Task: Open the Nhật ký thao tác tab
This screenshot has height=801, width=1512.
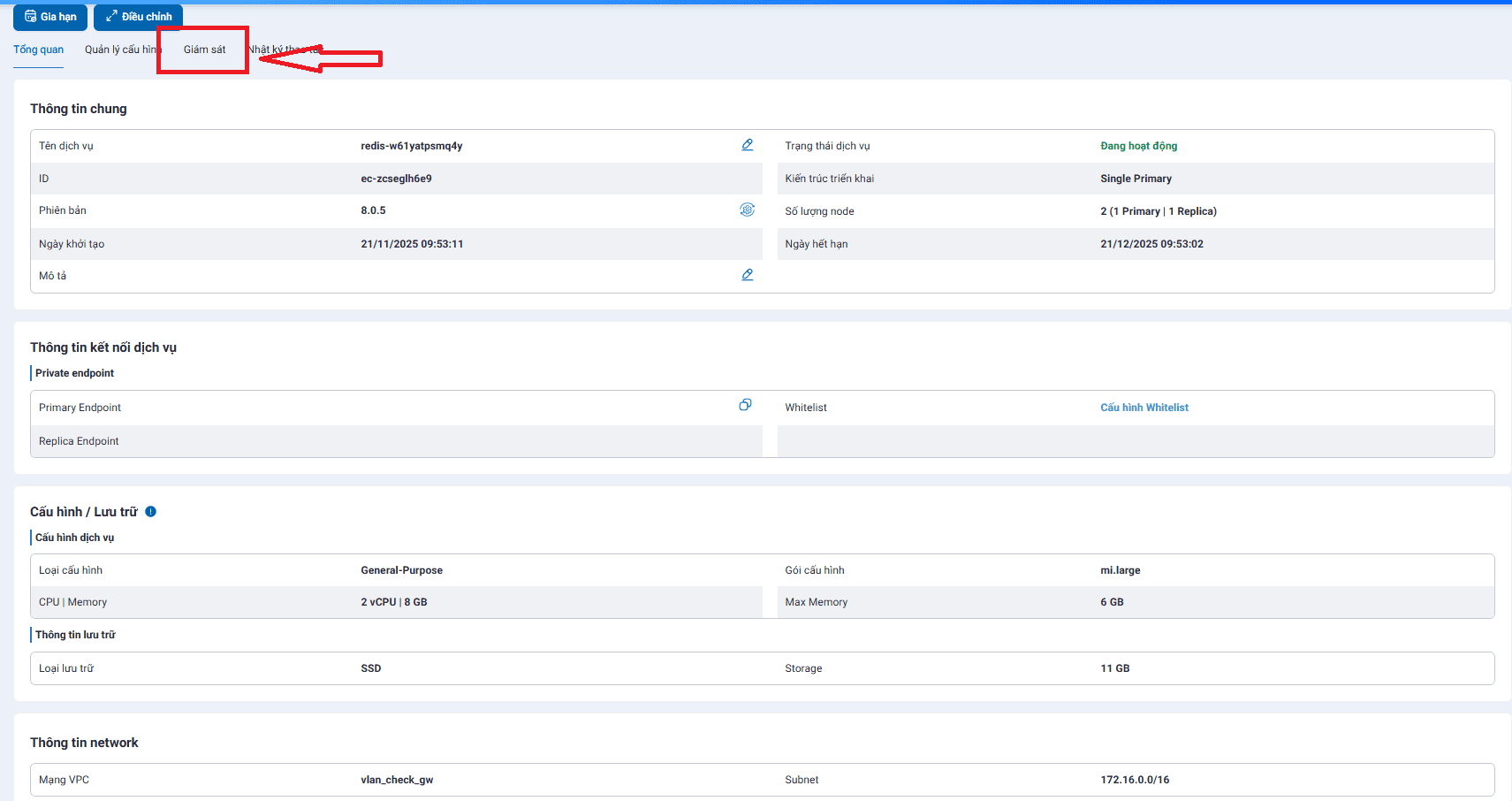Action: click(x=283, y=50)
